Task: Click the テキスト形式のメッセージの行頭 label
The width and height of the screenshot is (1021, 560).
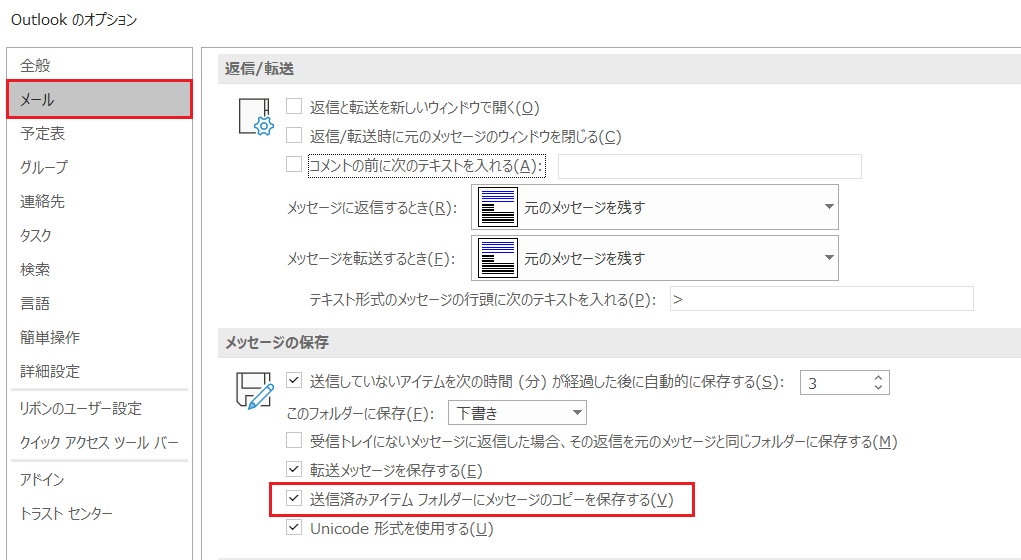Action: tap(483, 300)
